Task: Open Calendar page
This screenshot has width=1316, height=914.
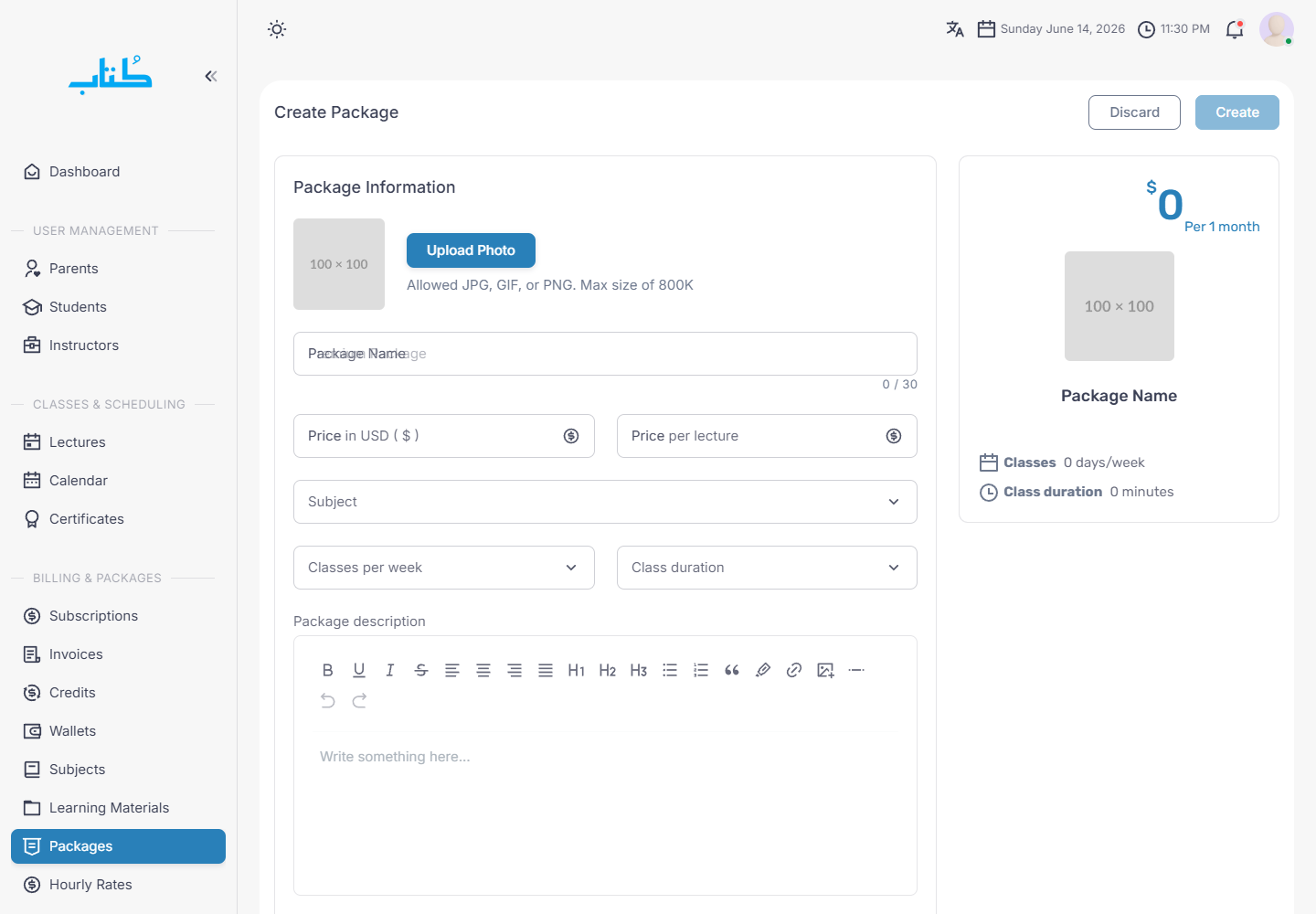Action: (x=118, y=481)
